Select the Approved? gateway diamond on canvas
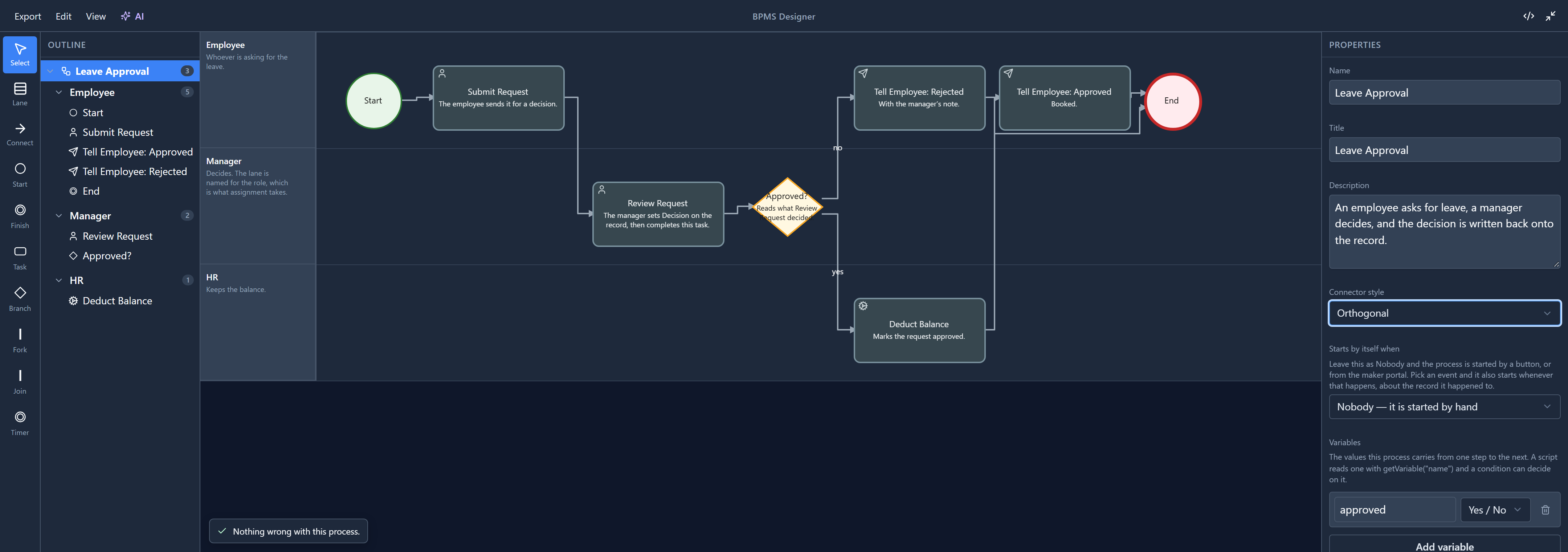1568x552 pixels. tap(788, 207)
